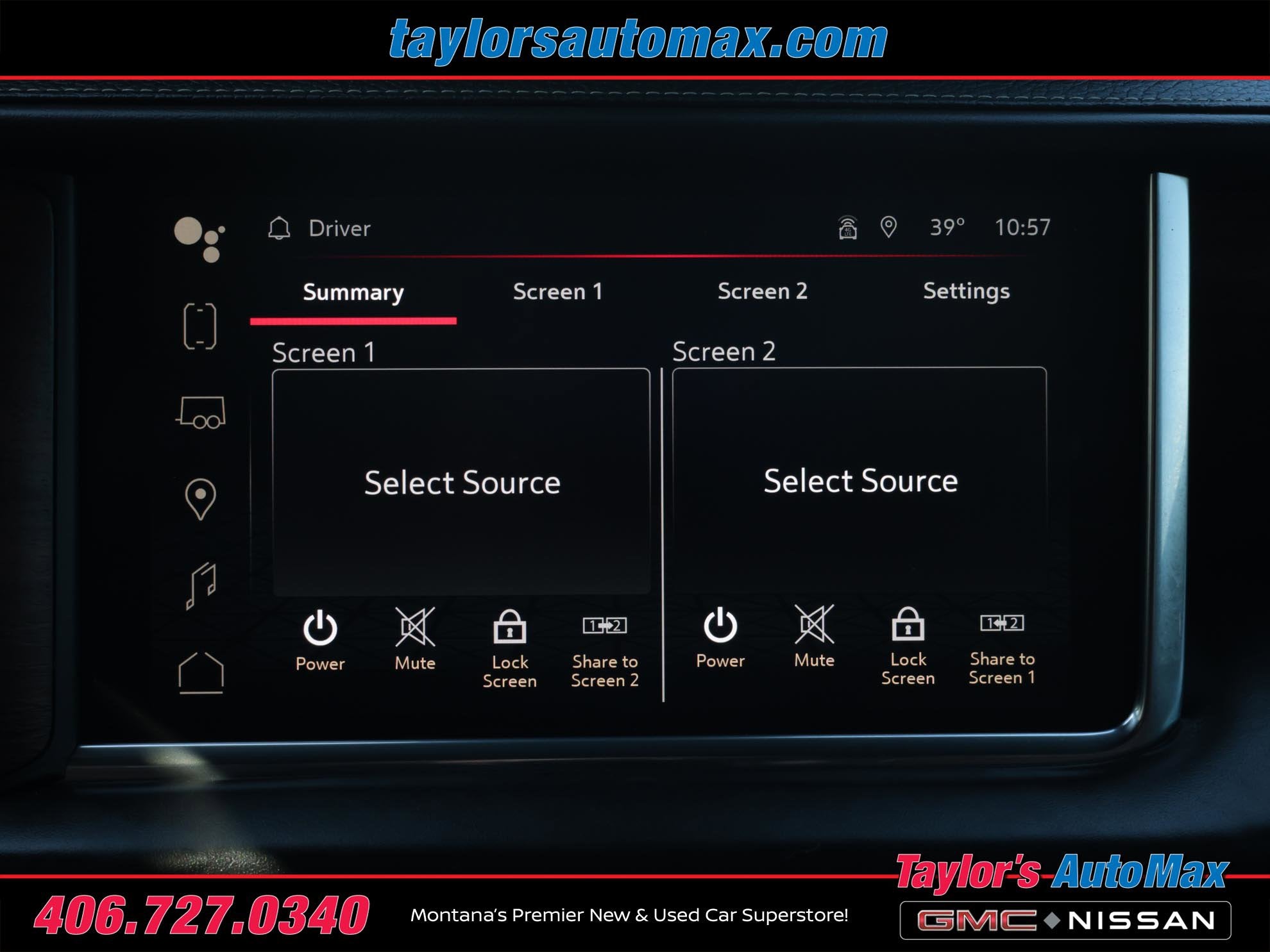Select Source for Screen 2 panel

(860, 480)
